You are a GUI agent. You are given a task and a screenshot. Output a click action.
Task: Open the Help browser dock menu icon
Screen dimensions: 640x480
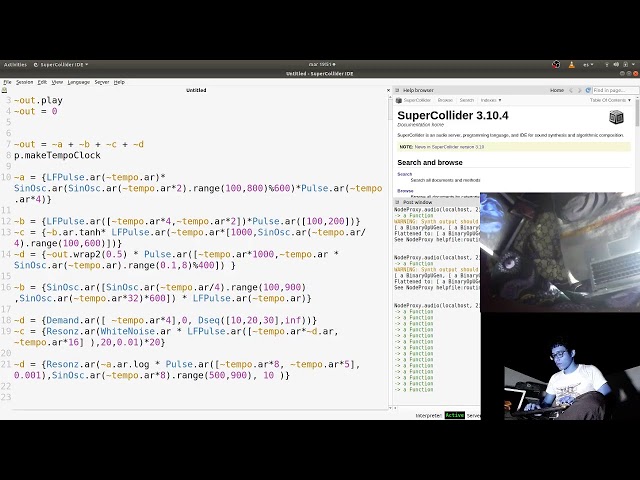pos(397,90)
